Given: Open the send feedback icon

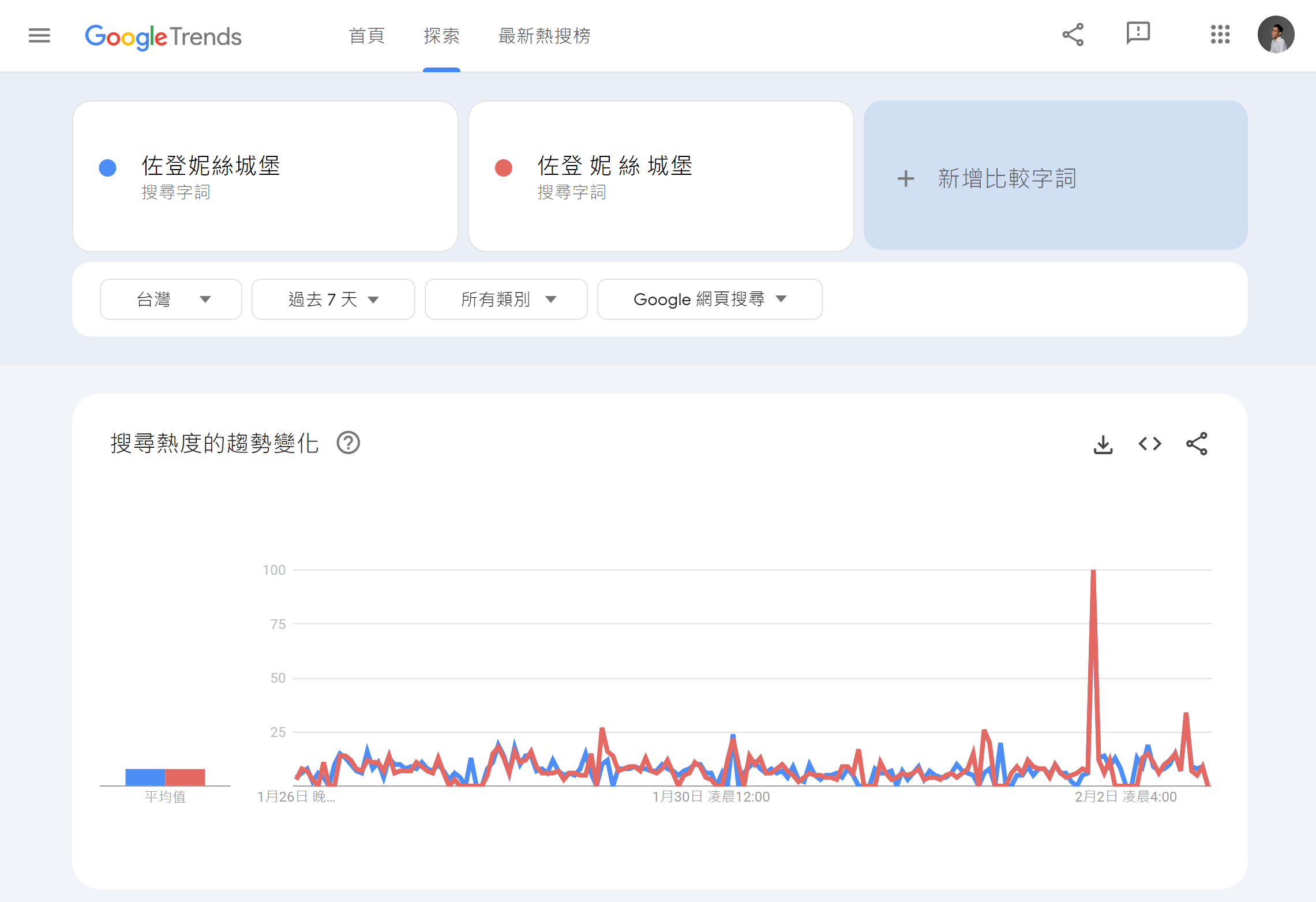Looking at the screenshot, I should tap(1138, 33).
